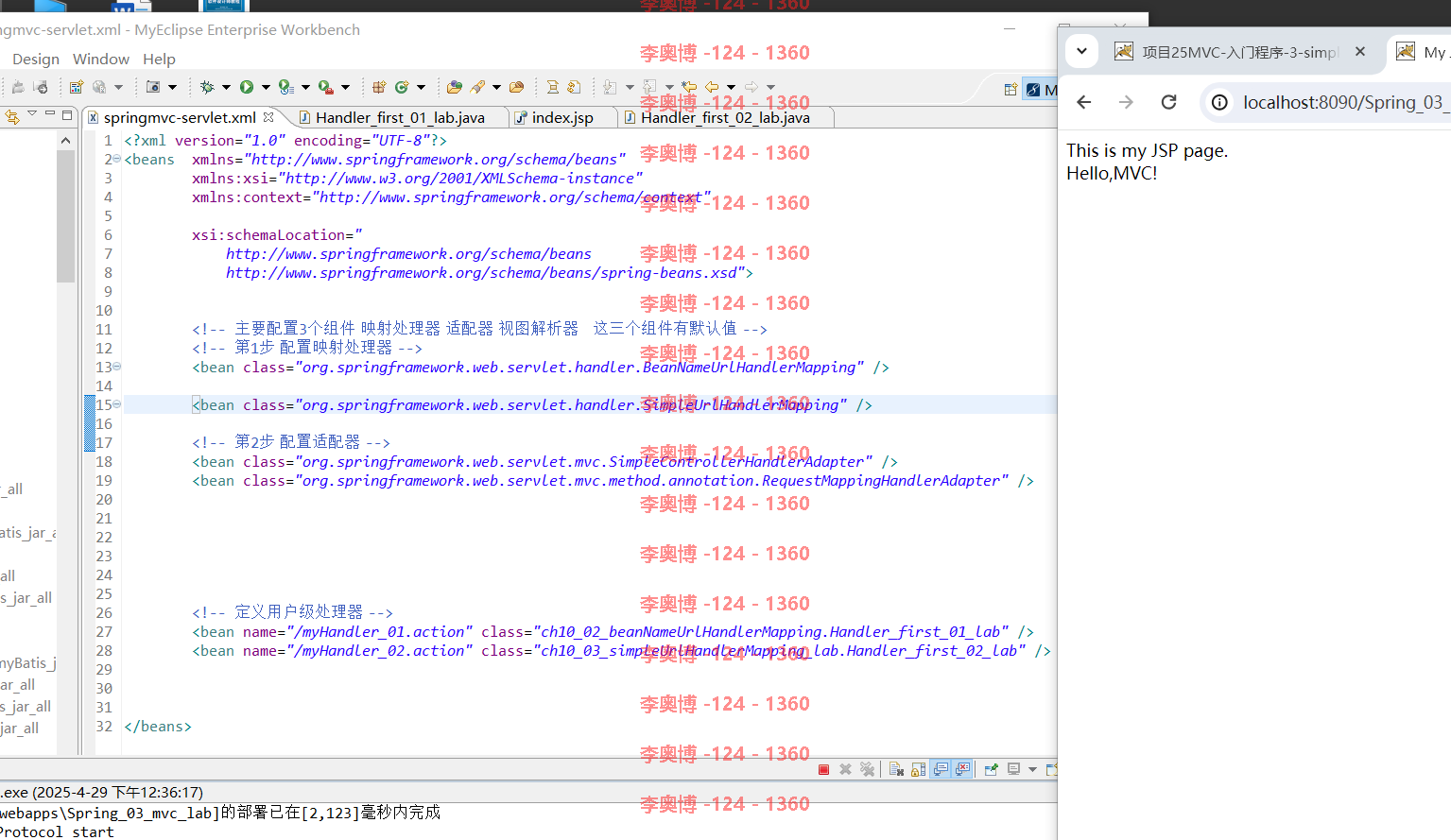Viewport: 1451px width, 840px height.
Task: Select browser tab 项目25MVC-入门程序
Action: [x=1239, y=52]
